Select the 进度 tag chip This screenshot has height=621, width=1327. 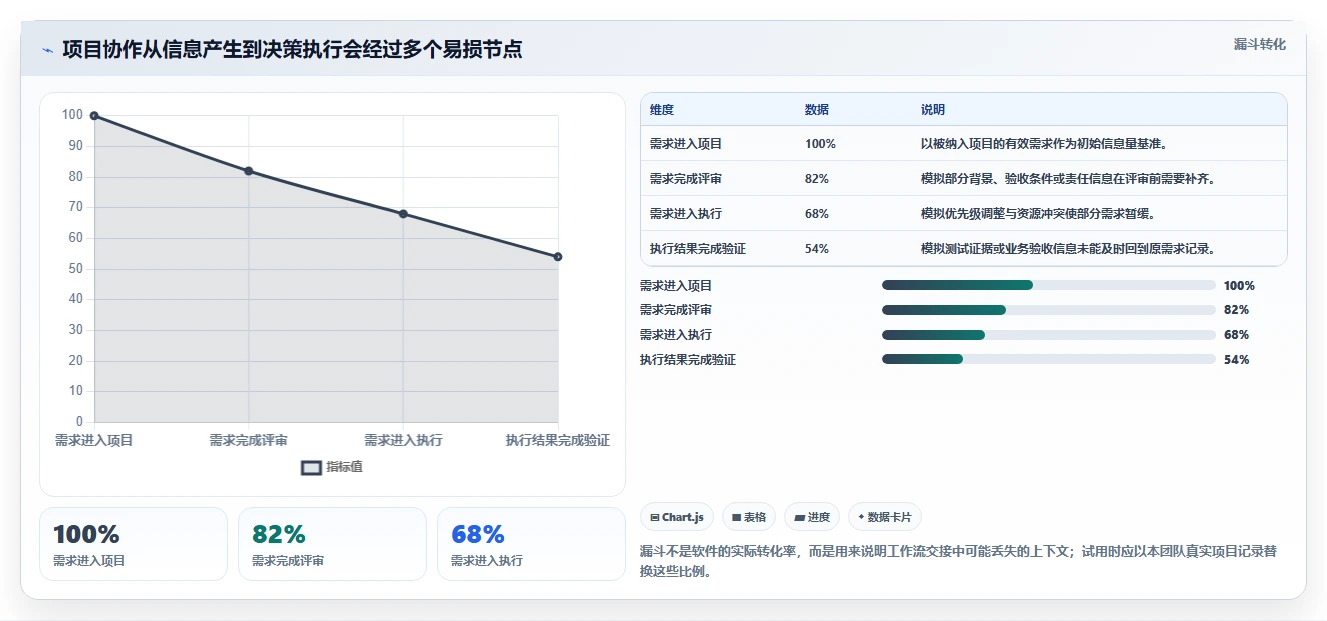[812, 517]
